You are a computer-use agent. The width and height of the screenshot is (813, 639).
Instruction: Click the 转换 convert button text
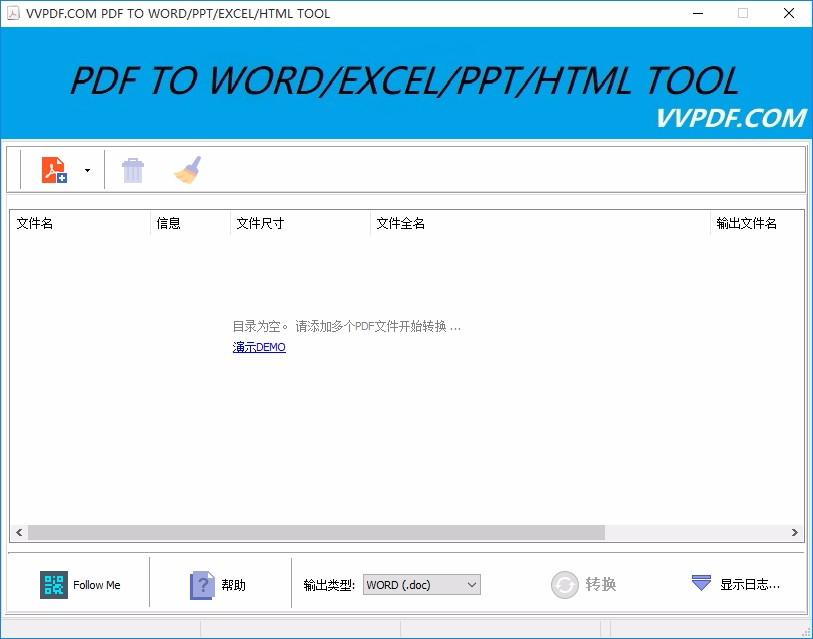(601, 585)
